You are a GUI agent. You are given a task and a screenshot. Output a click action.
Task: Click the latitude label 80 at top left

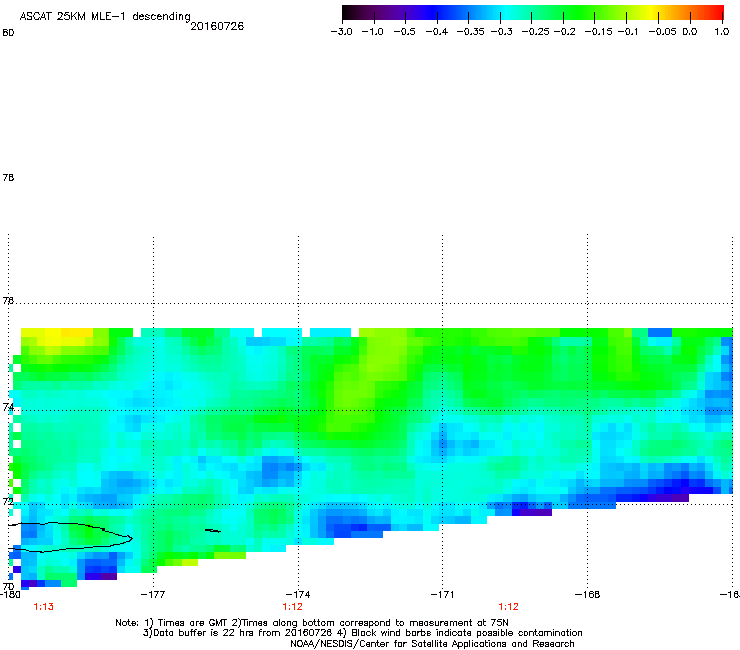(x=8, y=33)
